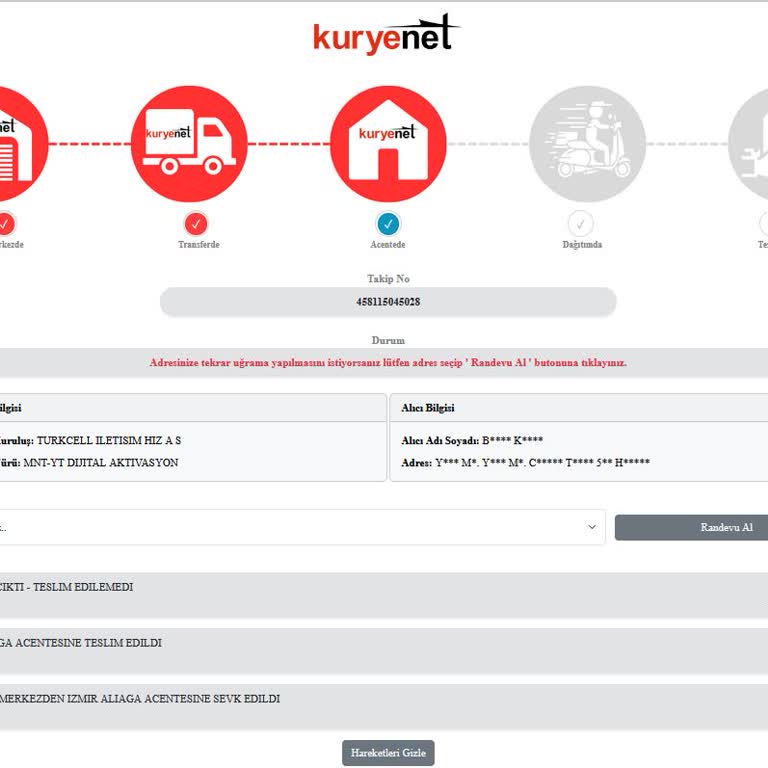768x768 pixels.
Task: Click the Transferde step label
Action: coord(198,244)
